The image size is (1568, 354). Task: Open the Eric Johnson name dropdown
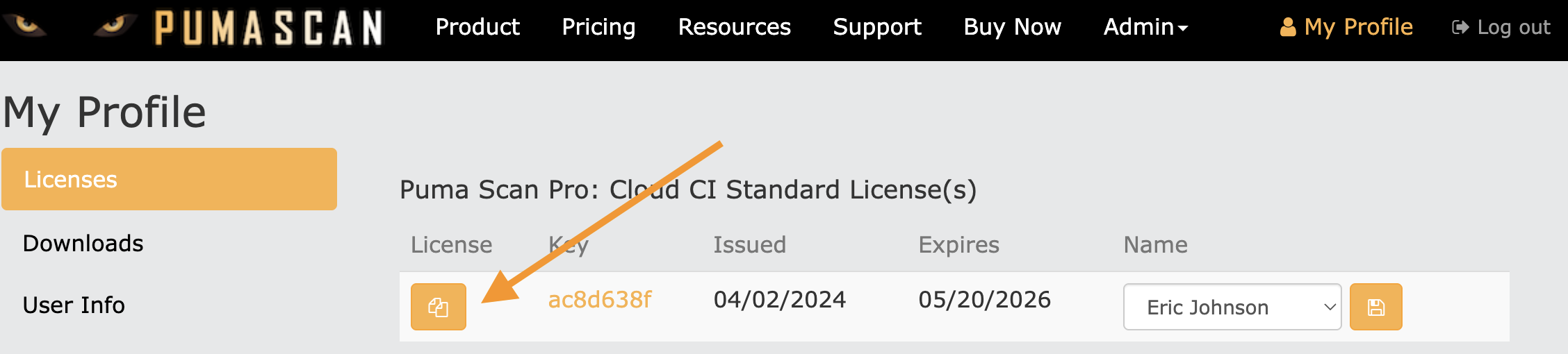pyautogui.click(x=1232, y=307)
